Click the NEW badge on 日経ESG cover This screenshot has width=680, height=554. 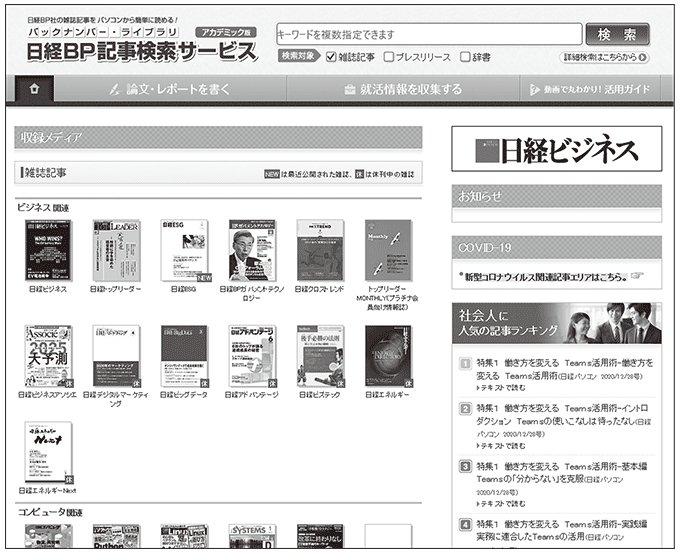(204, 277)
